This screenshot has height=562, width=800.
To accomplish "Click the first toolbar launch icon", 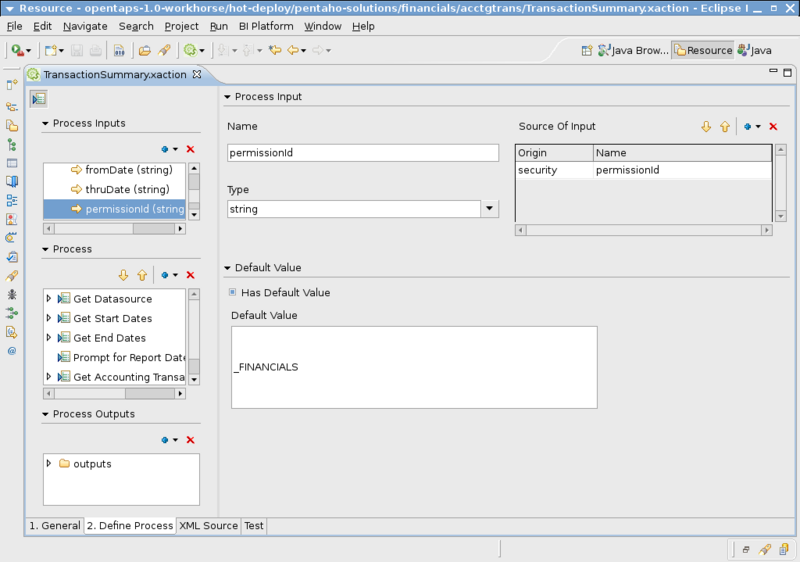I will [17, 50].
